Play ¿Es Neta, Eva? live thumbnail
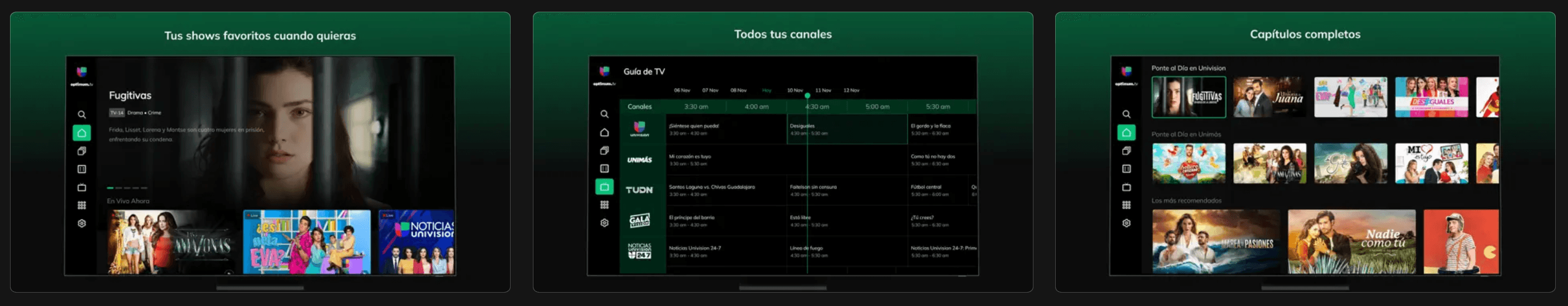The height and width of the screenshot is (306, 1568). point(307,242)
